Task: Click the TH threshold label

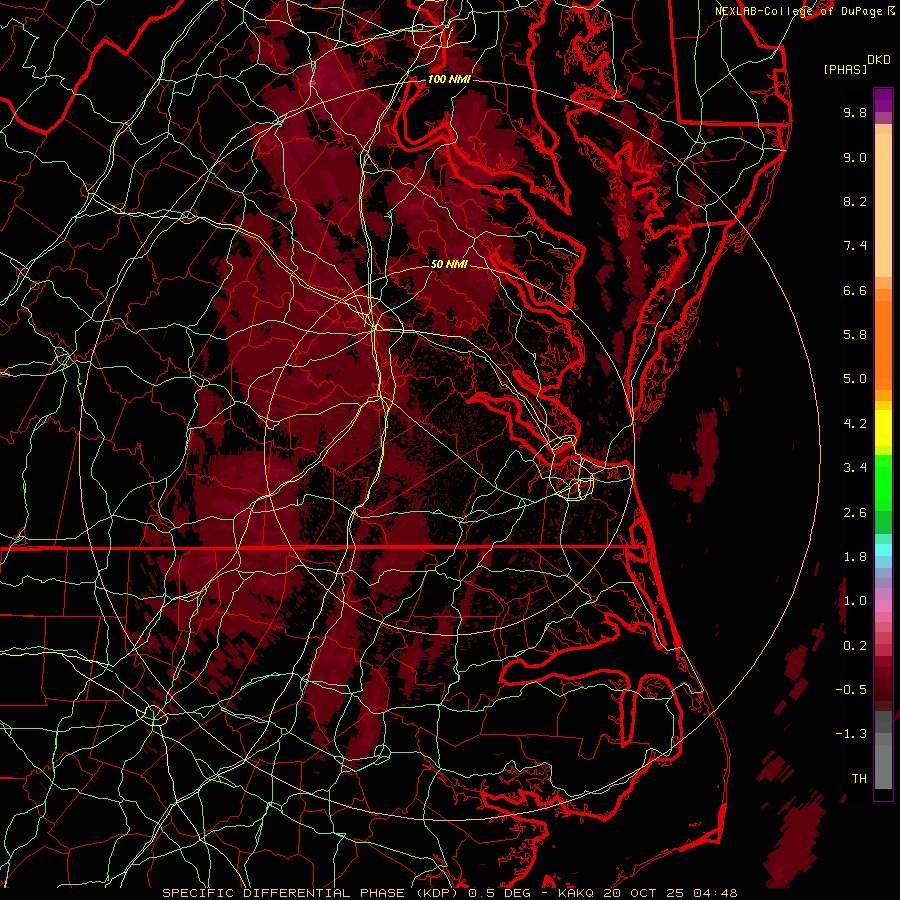Action: tap(859, 779)
